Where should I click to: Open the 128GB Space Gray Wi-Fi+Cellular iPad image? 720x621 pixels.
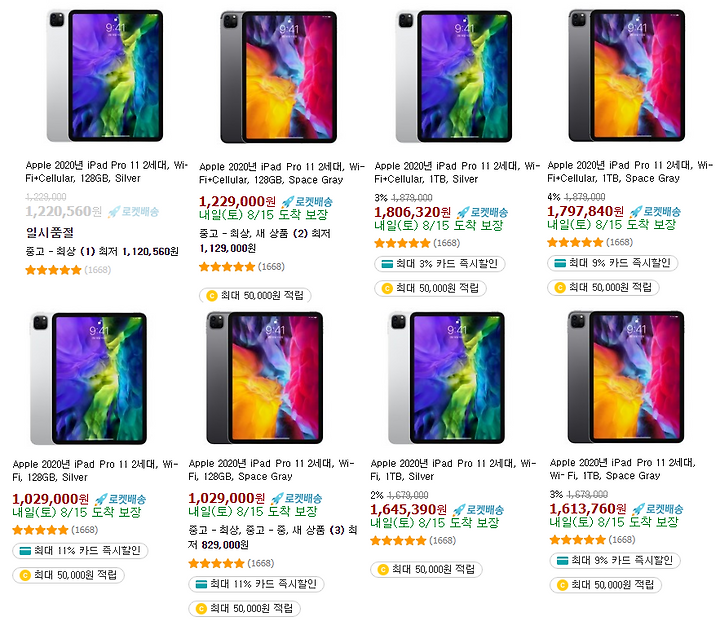(279, 77)
